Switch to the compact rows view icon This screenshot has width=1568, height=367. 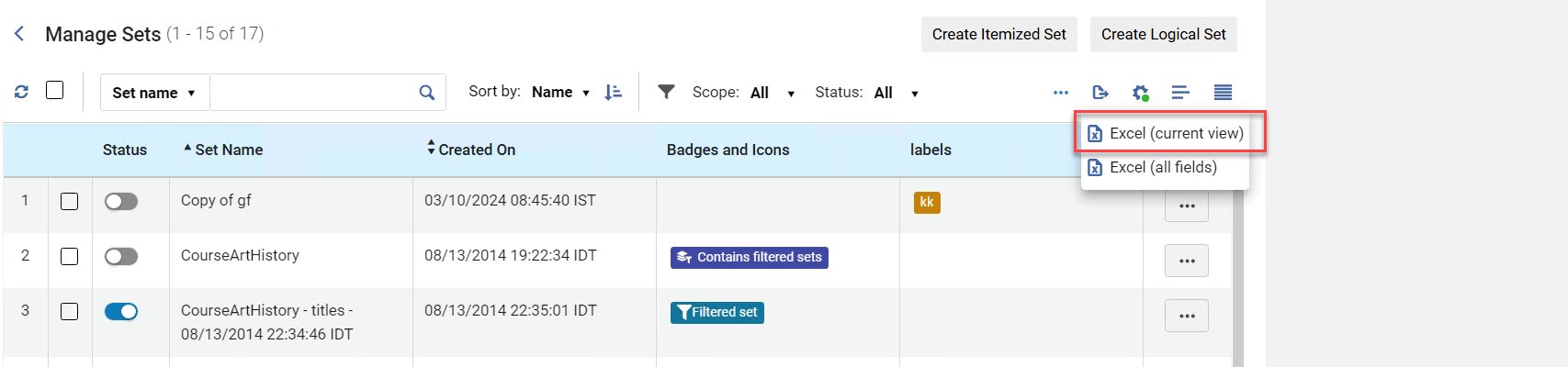click(1180, 93)
